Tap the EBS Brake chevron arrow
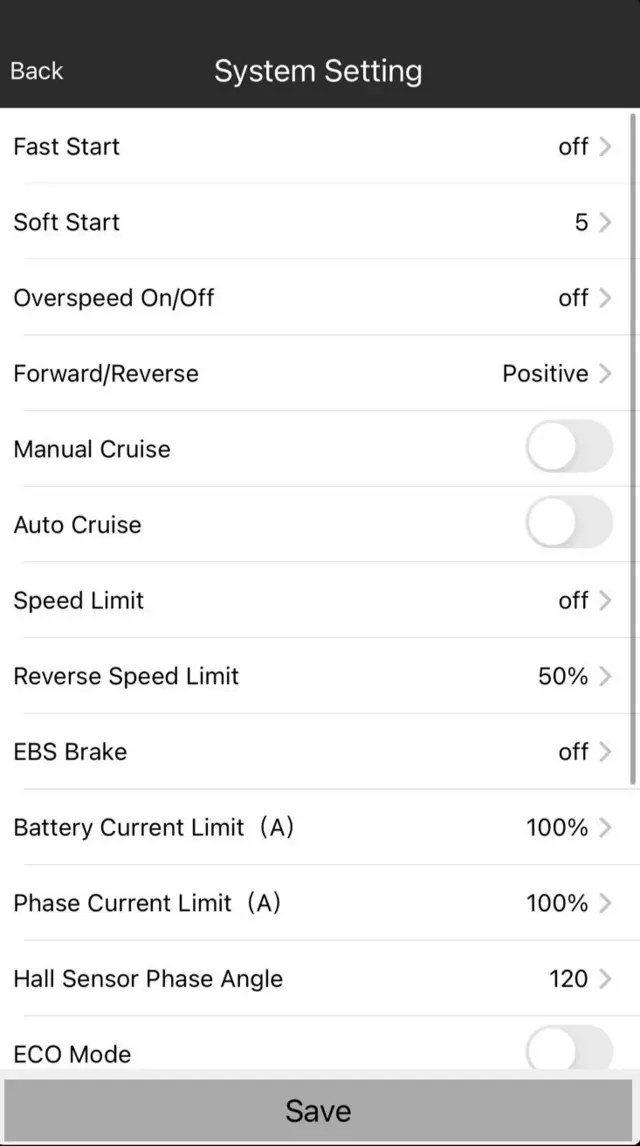 (604, 752)
